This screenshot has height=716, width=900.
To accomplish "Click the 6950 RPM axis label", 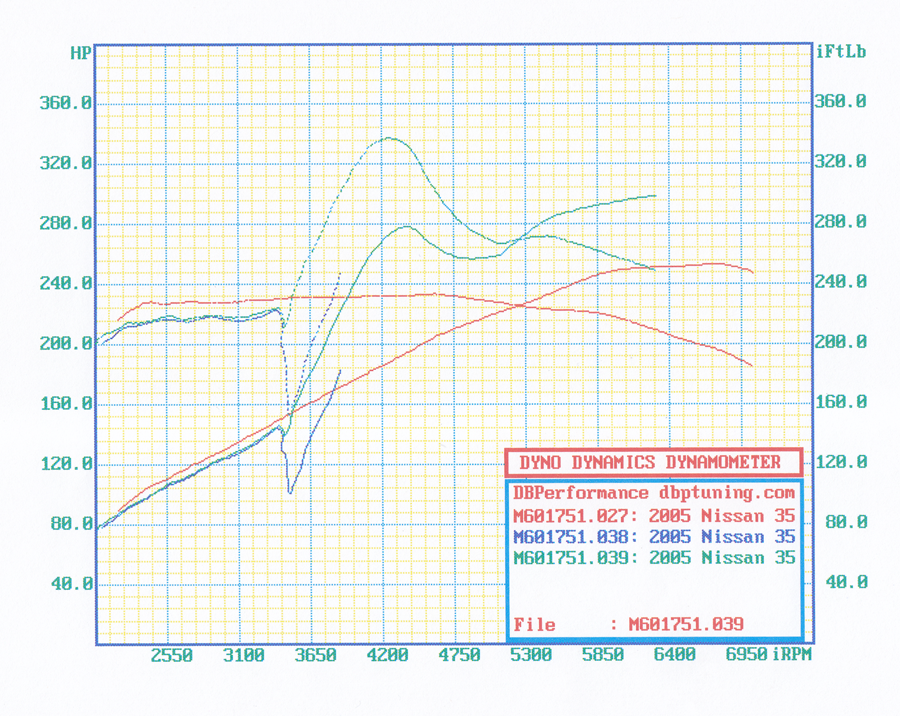I will pyautogui.click(x=746, y=655).
